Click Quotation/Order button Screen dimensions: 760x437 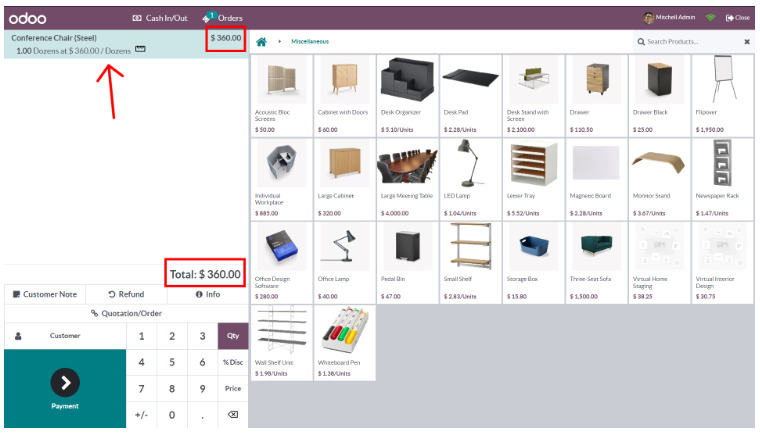126,313
